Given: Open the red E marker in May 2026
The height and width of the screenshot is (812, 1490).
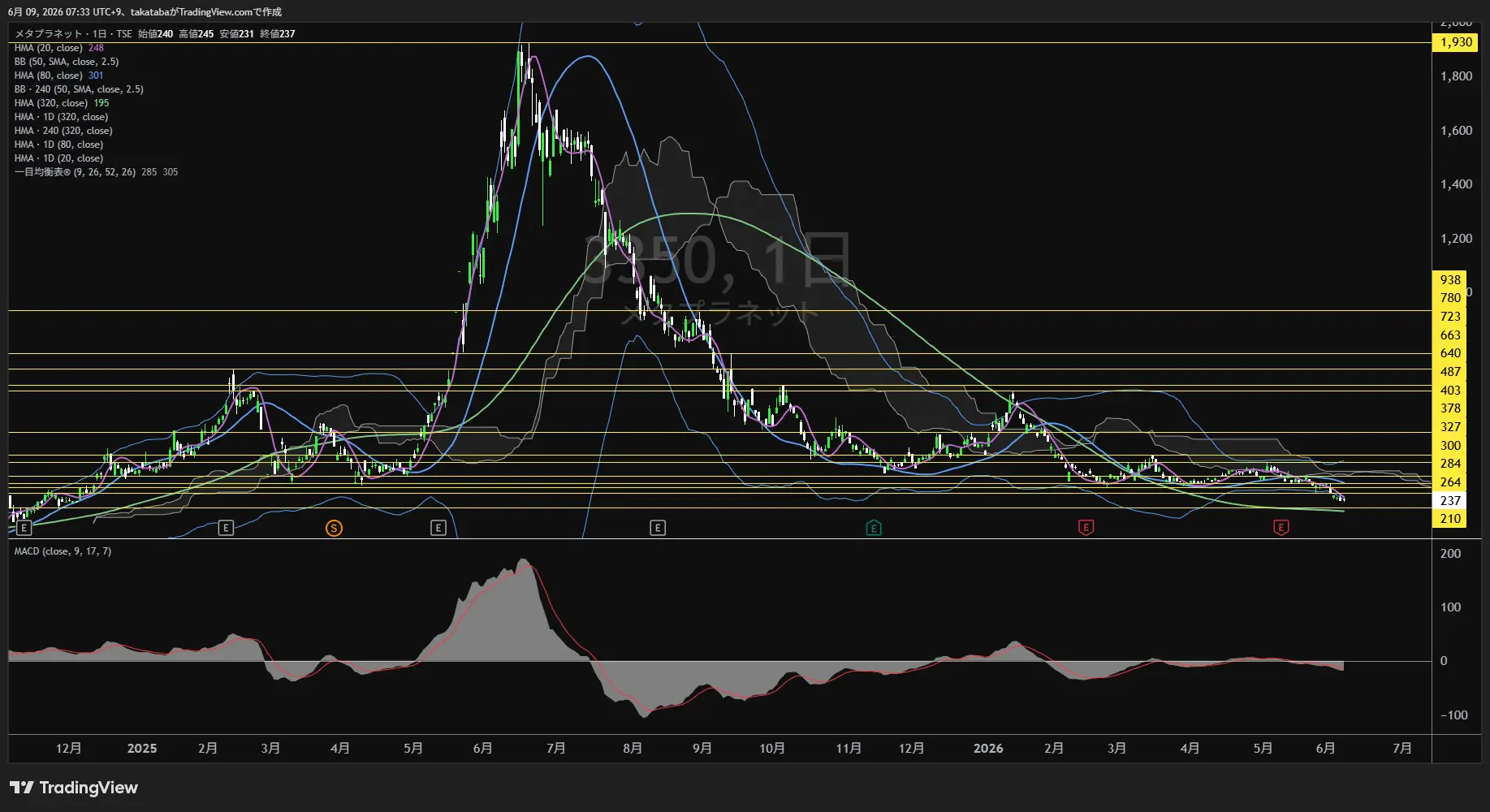Looking at the screenshot, I should [1281, 529].
